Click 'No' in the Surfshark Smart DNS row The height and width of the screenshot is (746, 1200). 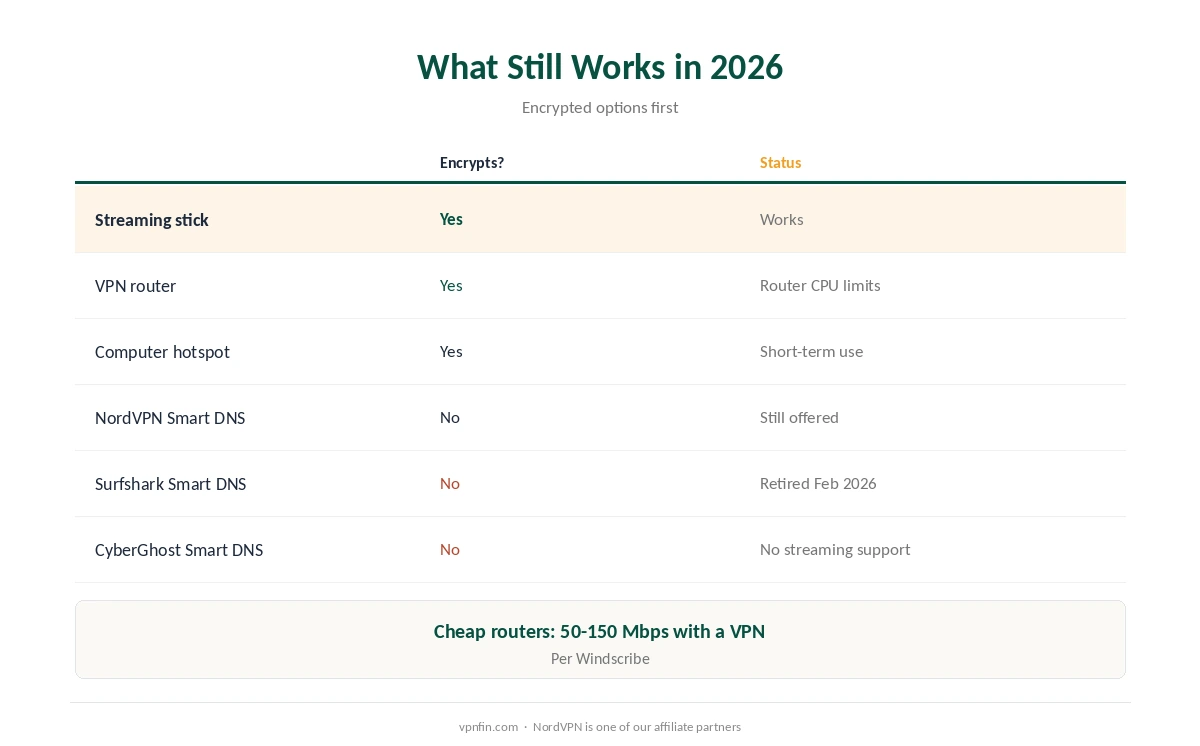point(450,483)
